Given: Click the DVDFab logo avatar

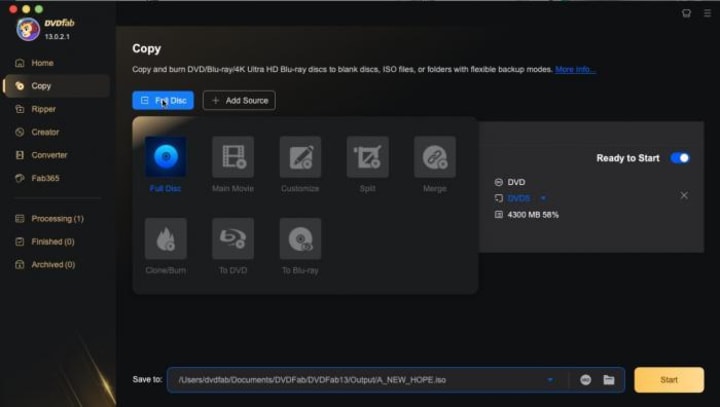Looking at the screenshot, I should coord(28,29).
